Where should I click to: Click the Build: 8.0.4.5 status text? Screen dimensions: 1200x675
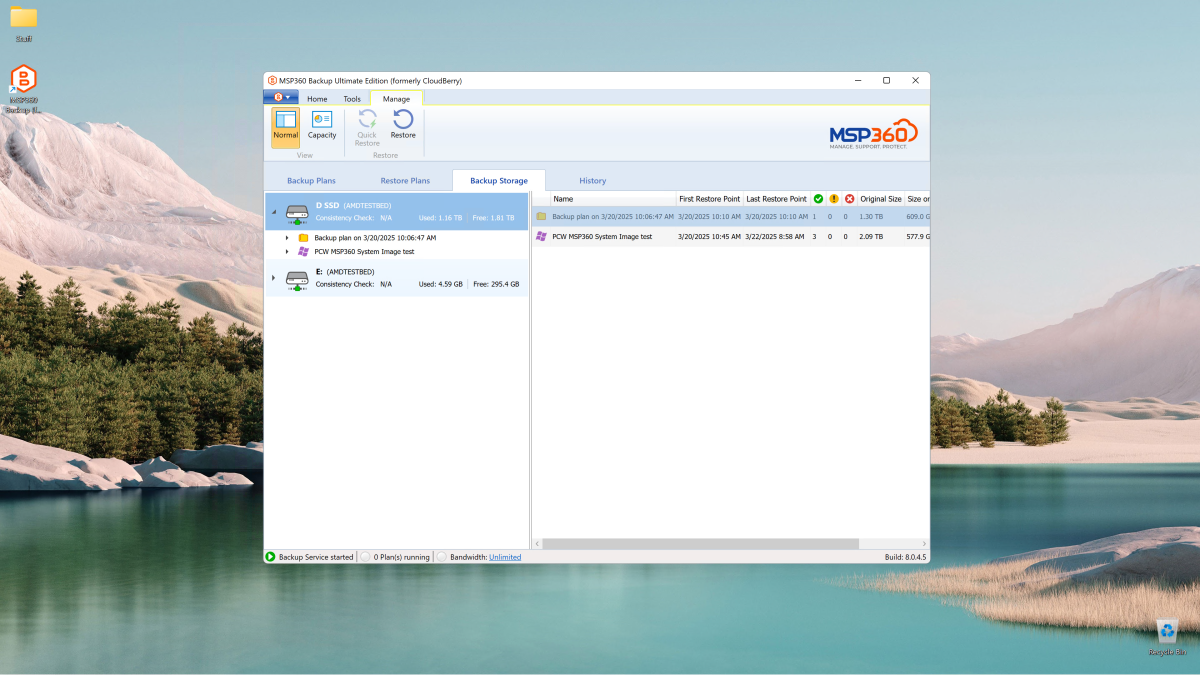pyautogui.click(x=906, y=557)
